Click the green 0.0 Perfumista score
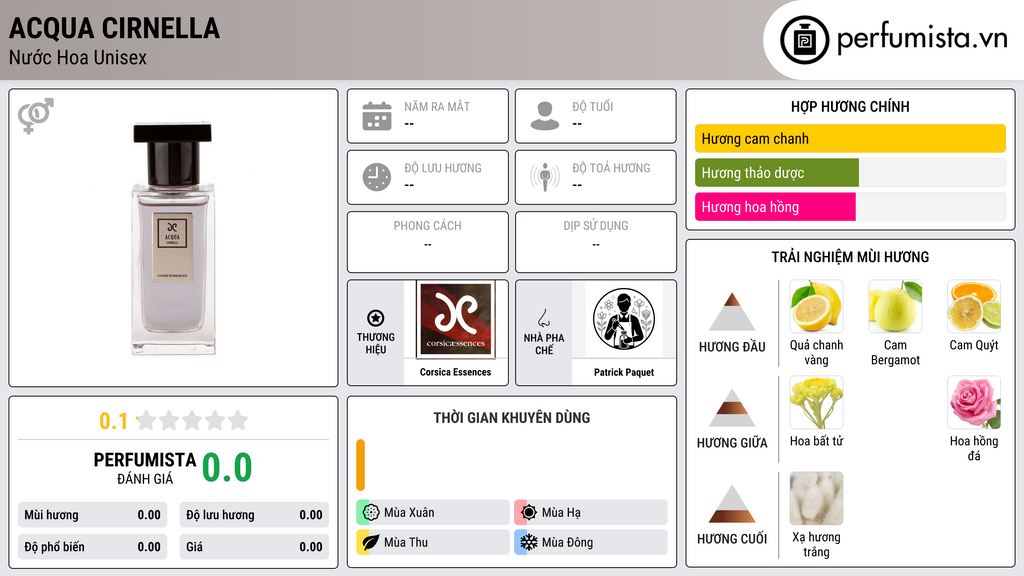Screen dimensions: 1024x576 click(x=227, y=468)
